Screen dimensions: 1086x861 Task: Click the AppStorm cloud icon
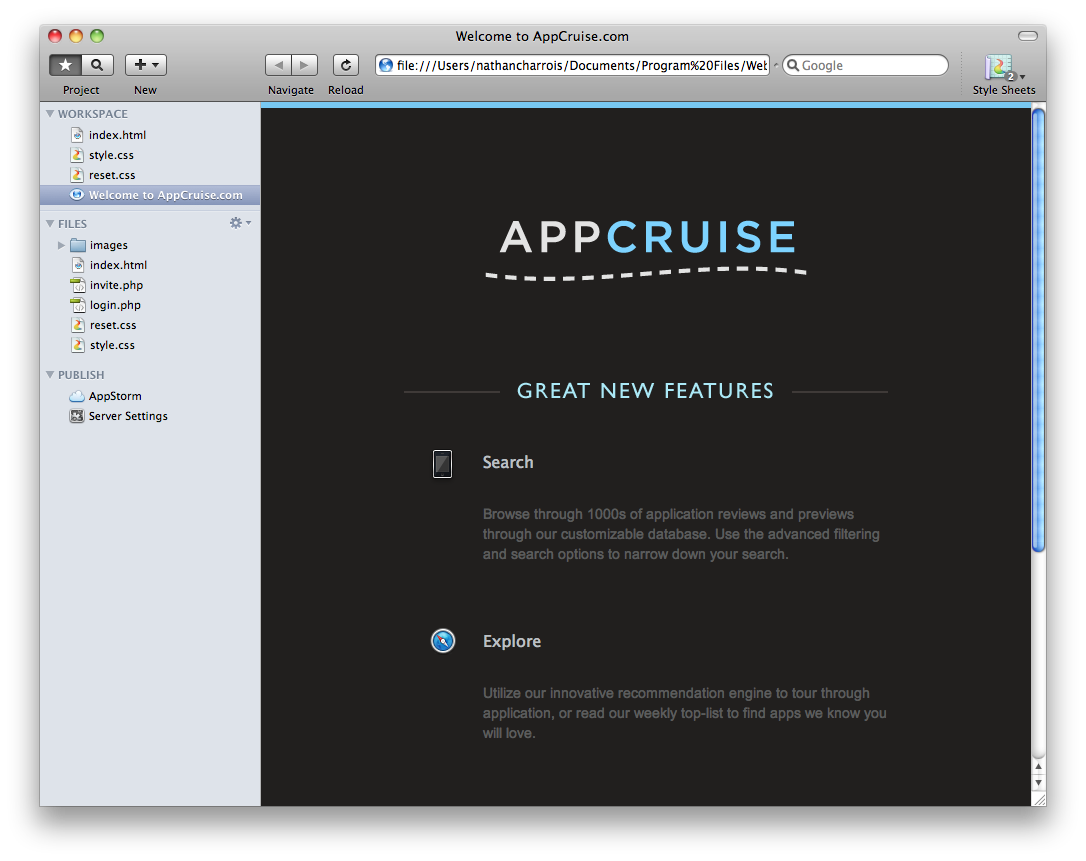point(77,396)
